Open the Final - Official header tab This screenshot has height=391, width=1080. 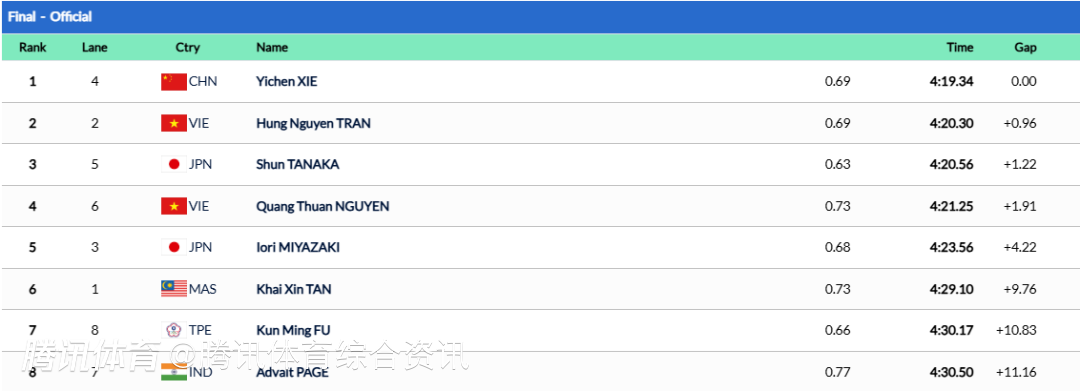pos(50,17)
